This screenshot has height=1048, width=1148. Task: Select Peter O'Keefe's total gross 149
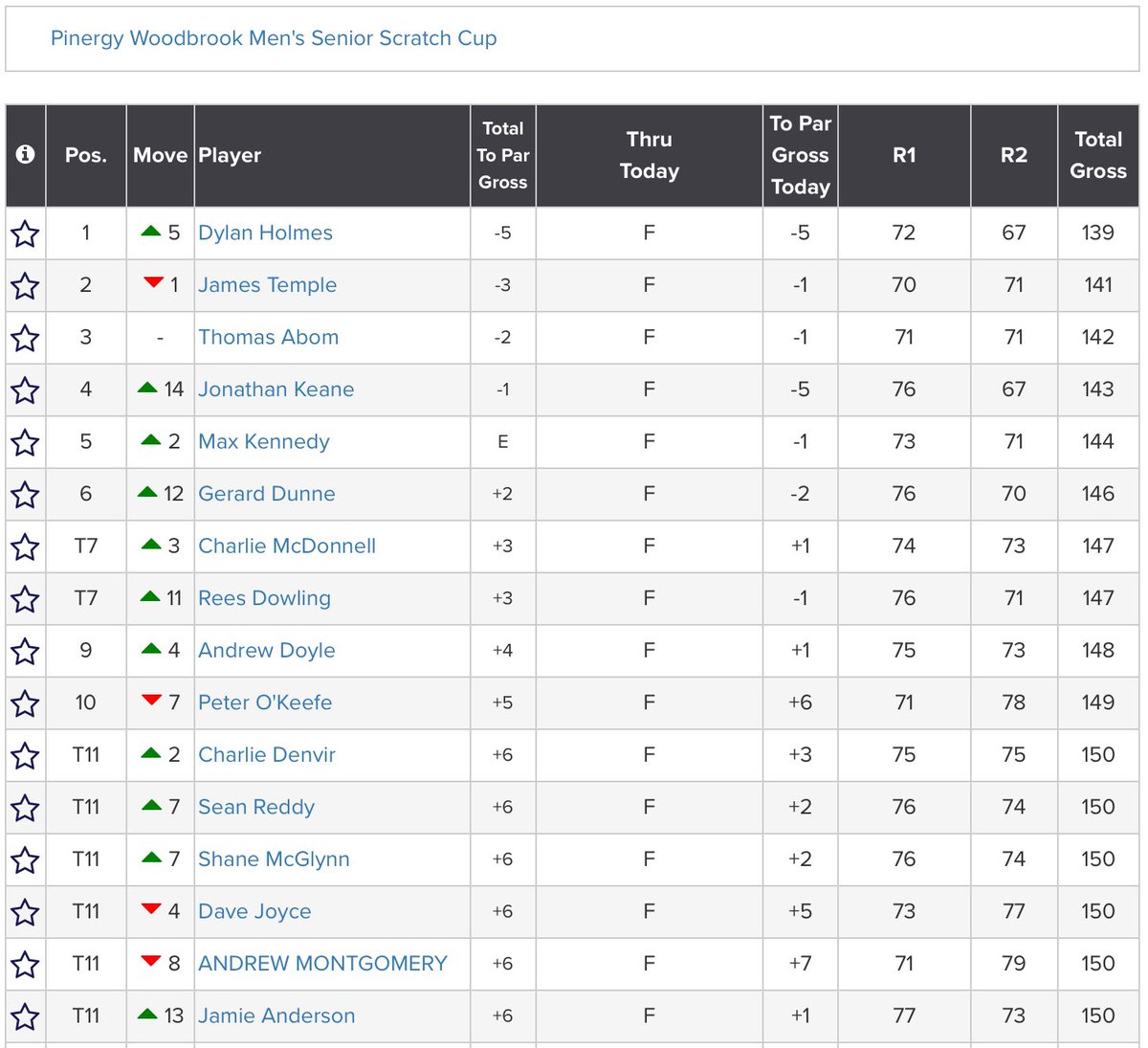[1098, 702]
